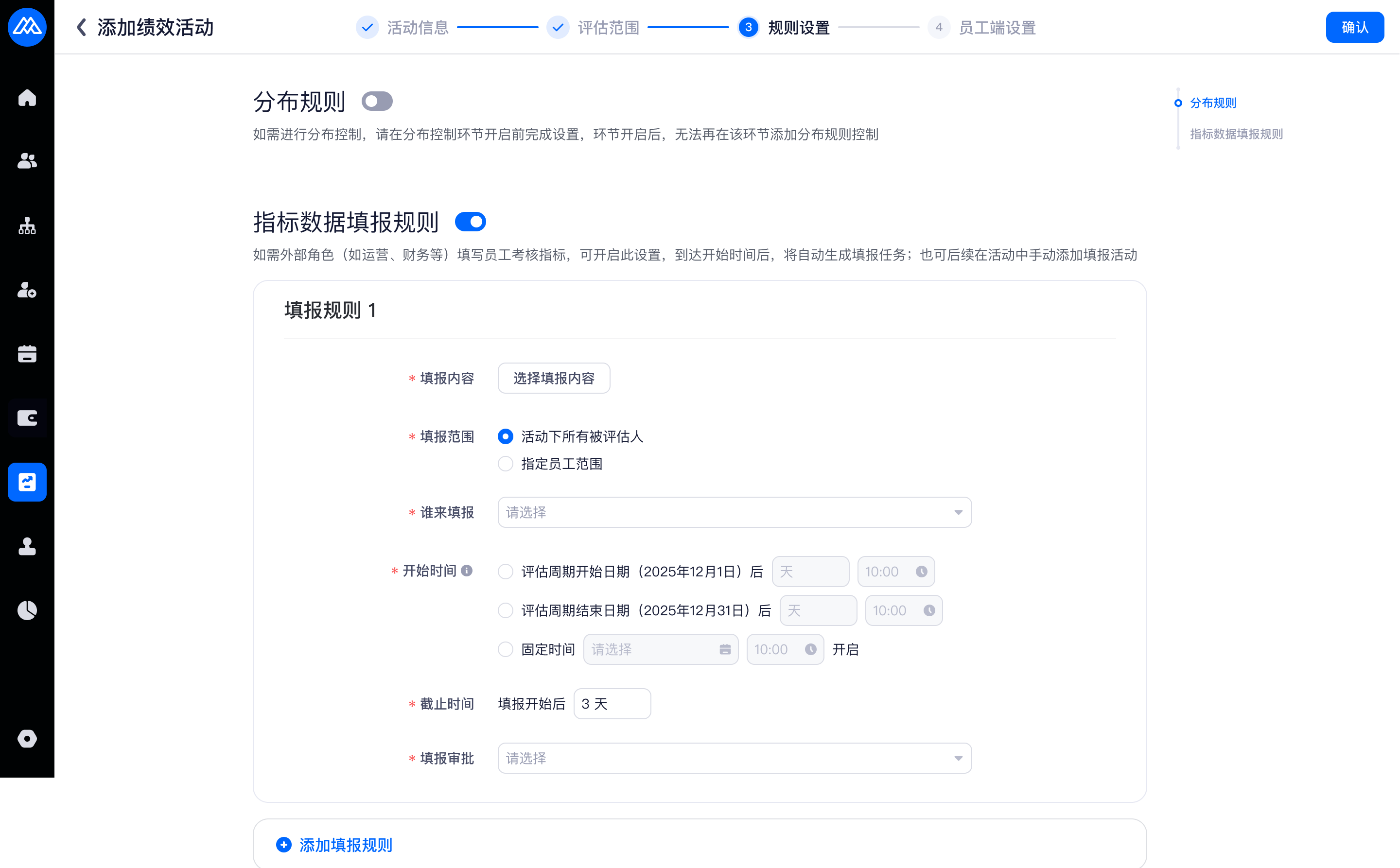This screenshot has height=868, width=1400.
Task: Open the settings hexagon icon in sidebar
Action: pyautogui.click(x=27, y=738)
